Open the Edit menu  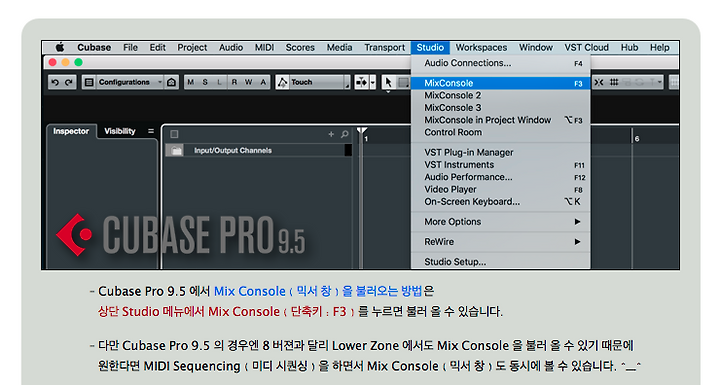tap(158, 47)
